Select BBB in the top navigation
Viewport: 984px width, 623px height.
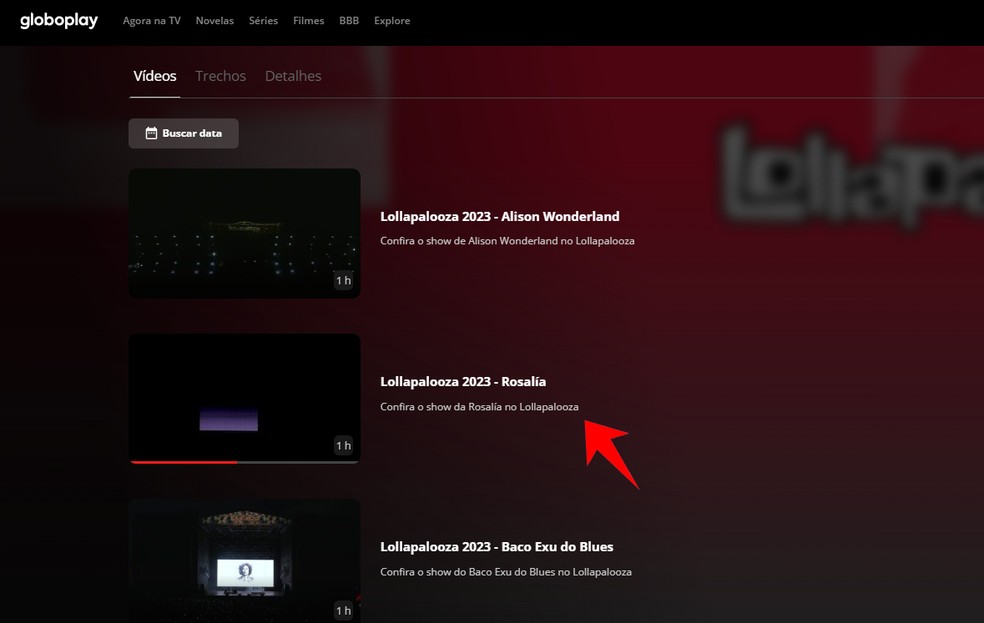349,21
